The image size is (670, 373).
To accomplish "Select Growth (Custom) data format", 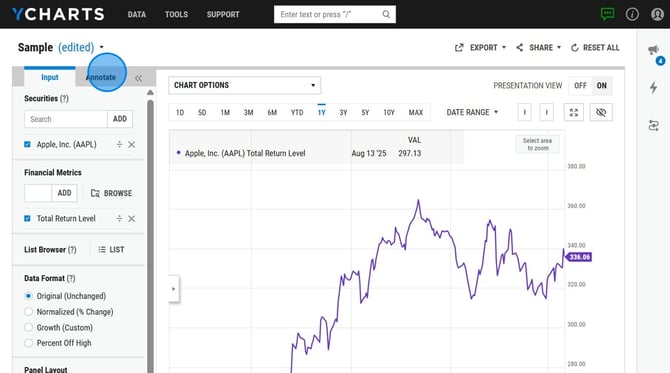I will (x=28, y=327).
